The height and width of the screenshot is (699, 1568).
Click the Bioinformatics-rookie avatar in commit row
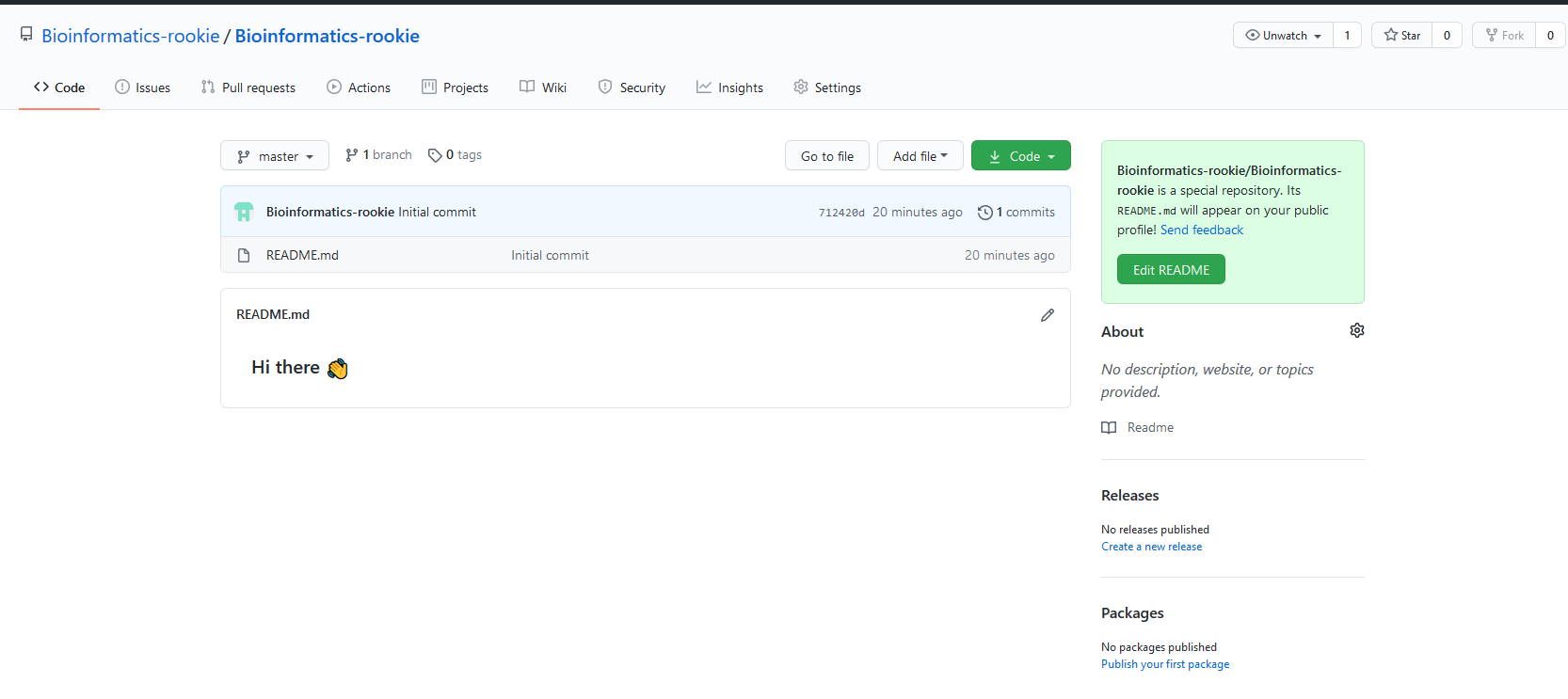point(244,212)
